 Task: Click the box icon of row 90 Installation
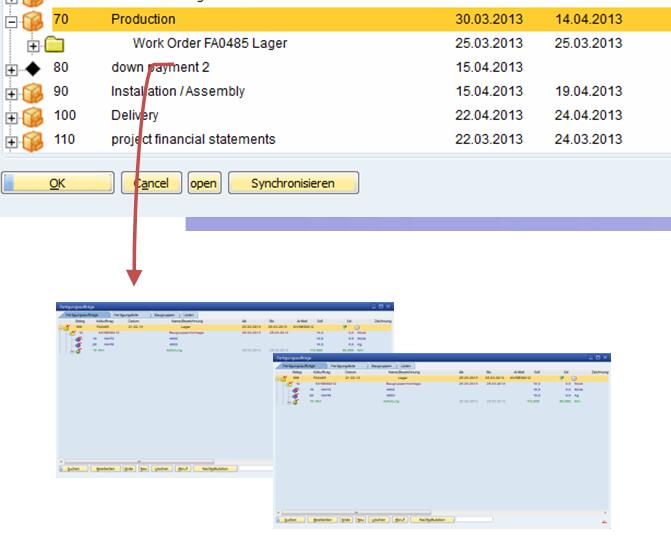(33, 93)
